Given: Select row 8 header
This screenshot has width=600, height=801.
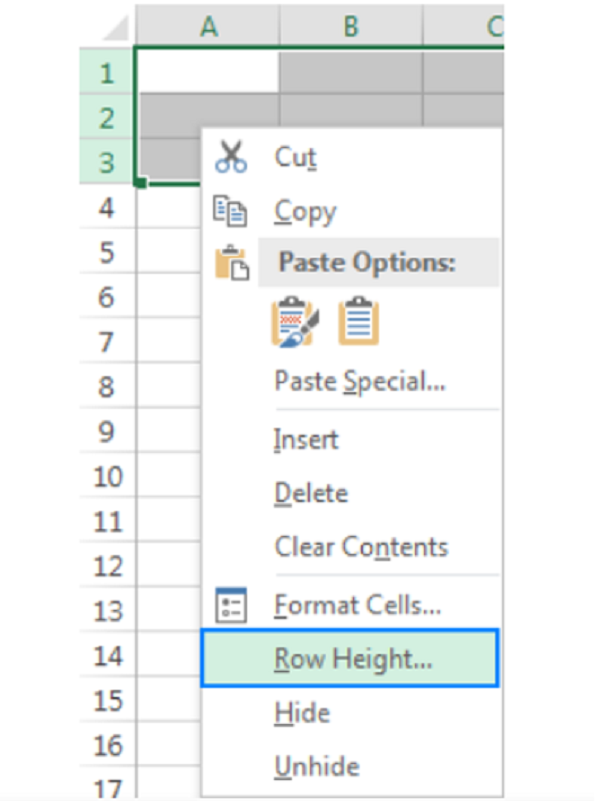Looking at the screenshot, I should pos(107,387).
